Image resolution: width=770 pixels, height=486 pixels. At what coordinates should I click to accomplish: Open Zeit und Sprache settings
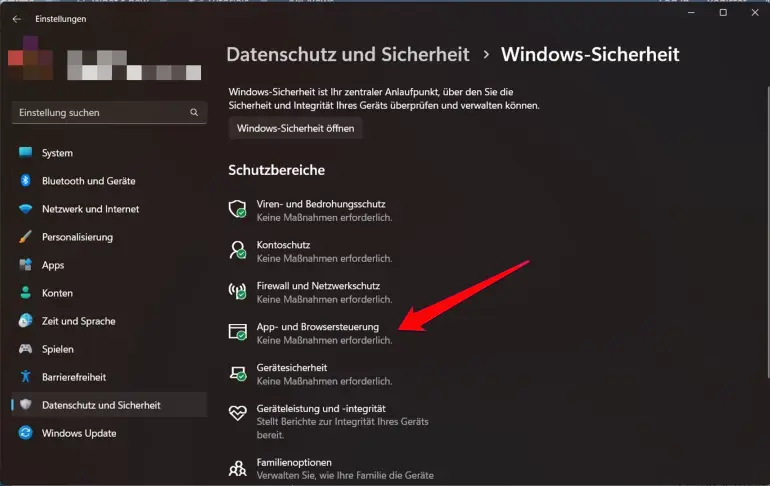109,321
